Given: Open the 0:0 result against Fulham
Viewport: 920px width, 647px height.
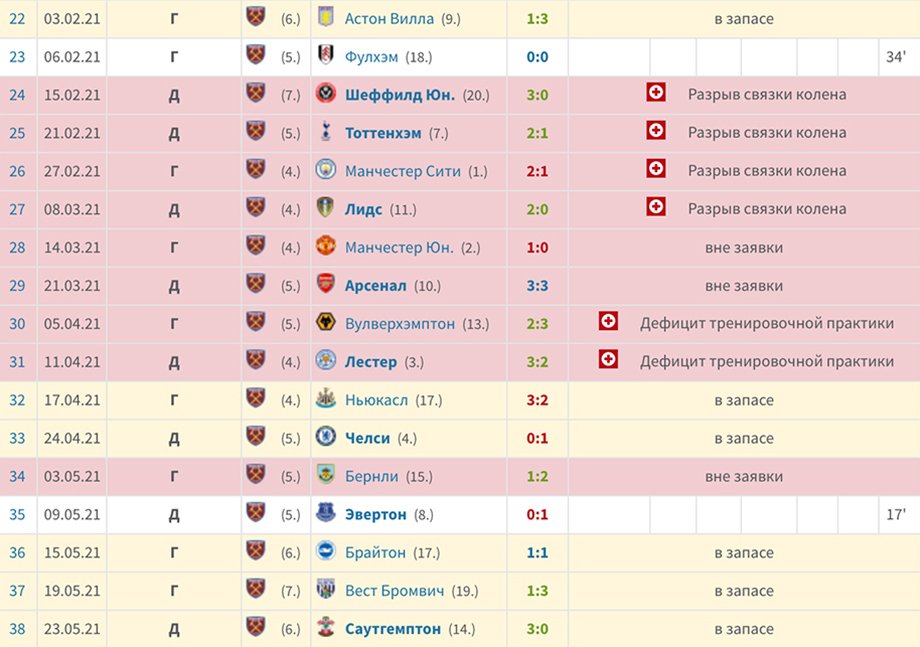Looking at the screenshot, I should pyautogui.click(x=537, y=57).
